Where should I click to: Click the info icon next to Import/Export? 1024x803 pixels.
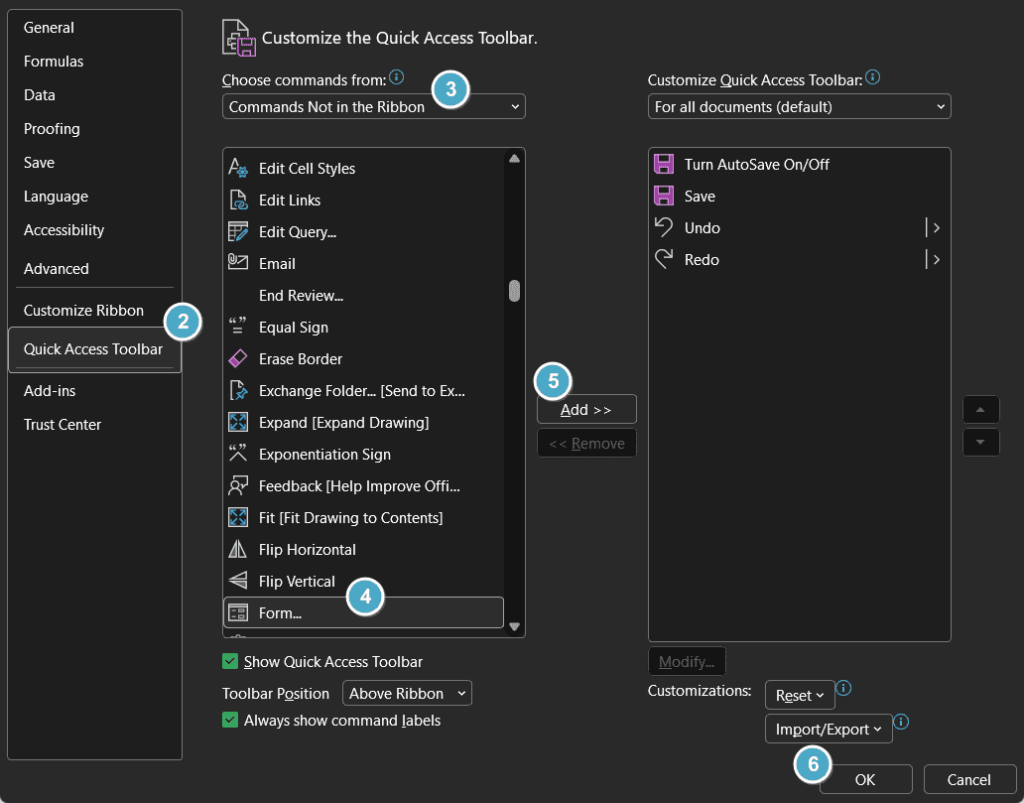click(x=901, y=722)
